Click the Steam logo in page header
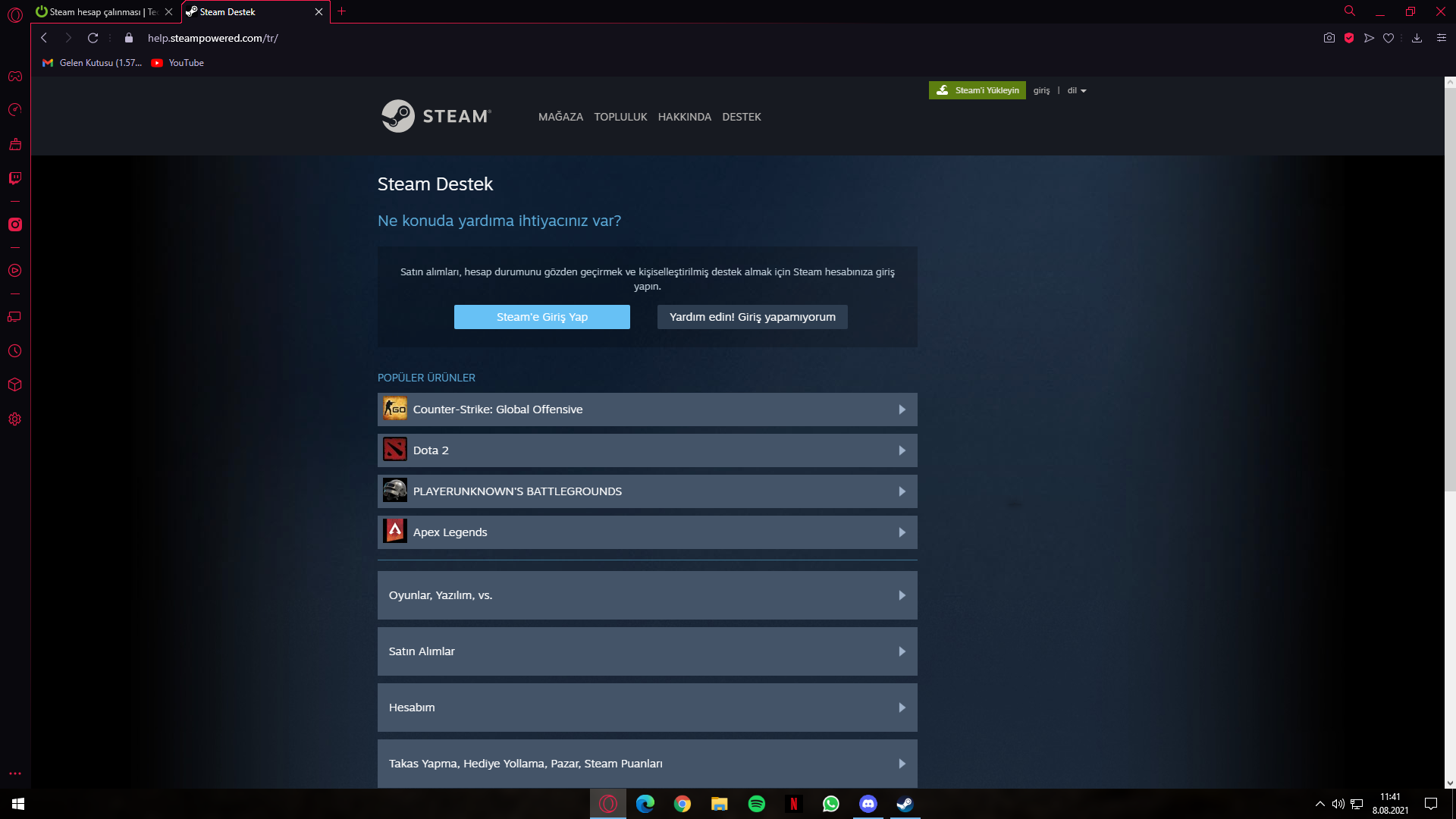This screenshot has height=819, width=1456. (x=437, y=116)
